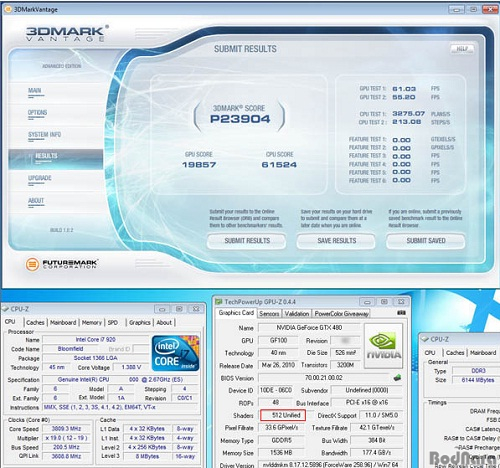Click the Futuremark Corporation orange logo
The image size is (500, 468).
(32, 264)
